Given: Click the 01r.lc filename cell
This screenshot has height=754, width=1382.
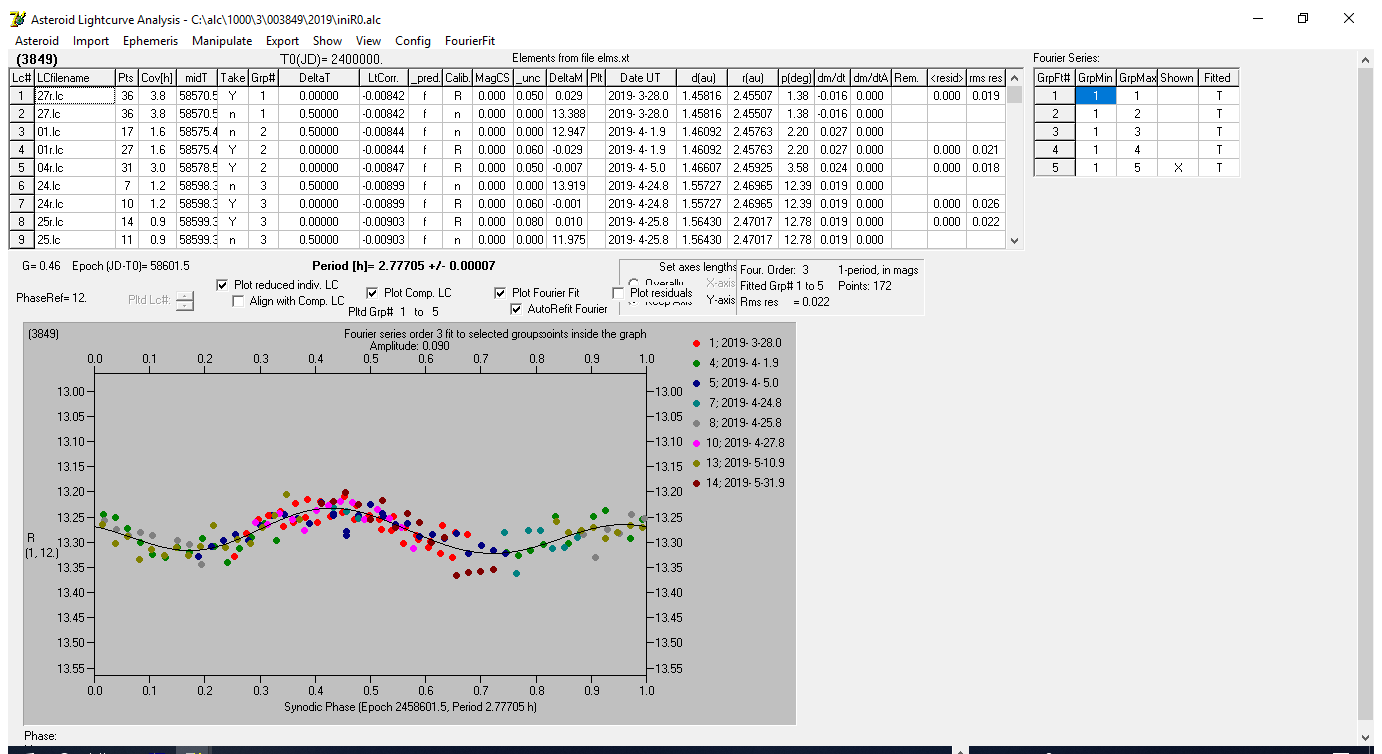Looking at the screenshot, I should point(74,149).
